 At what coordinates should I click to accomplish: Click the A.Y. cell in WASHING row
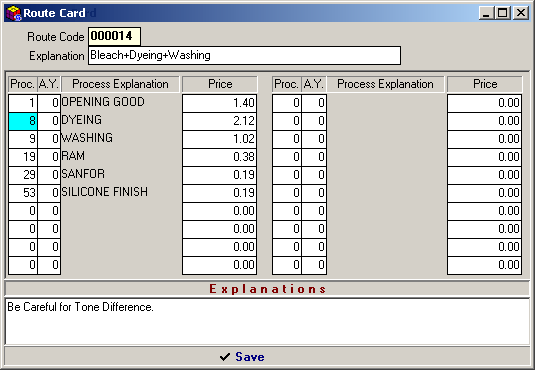click(x=49, y=139)
